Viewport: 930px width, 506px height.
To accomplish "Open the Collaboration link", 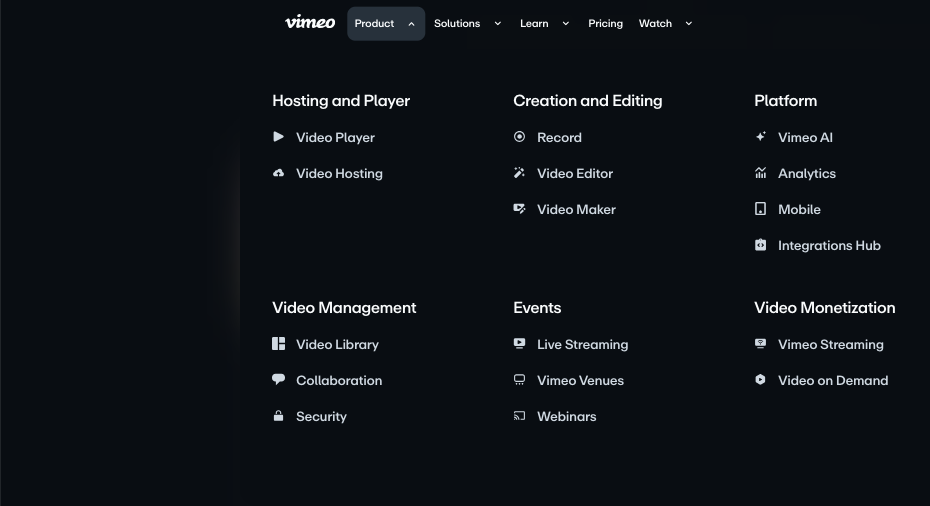I will click(x=339, y=380).
